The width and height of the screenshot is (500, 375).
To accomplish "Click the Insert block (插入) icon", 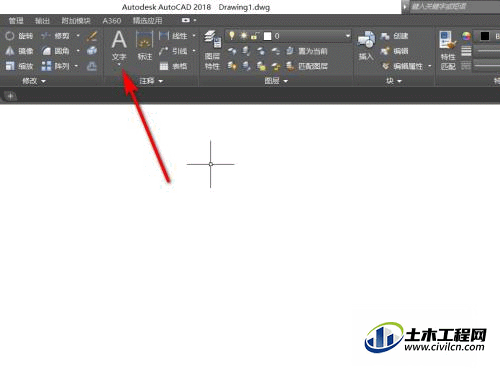I will 366,45.
